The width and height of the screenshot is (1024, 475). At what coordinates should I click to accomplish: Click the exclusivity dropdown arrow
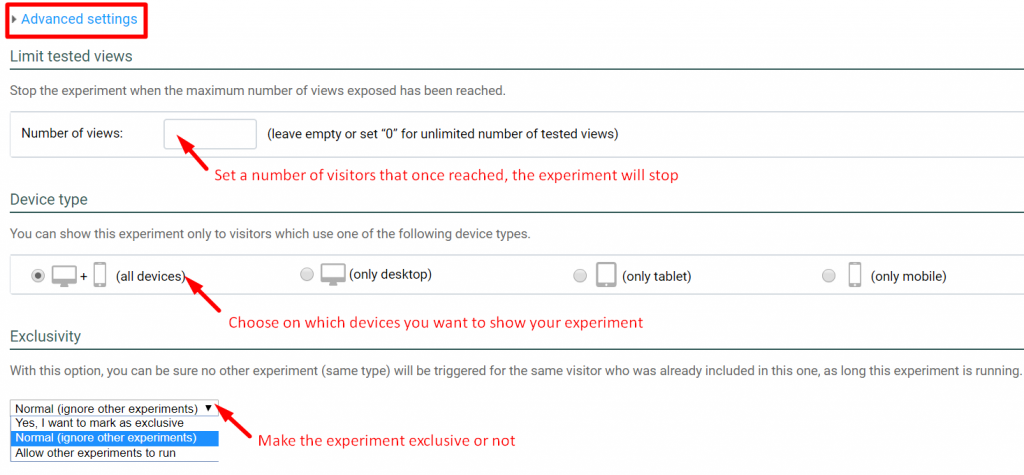point(207,408)
